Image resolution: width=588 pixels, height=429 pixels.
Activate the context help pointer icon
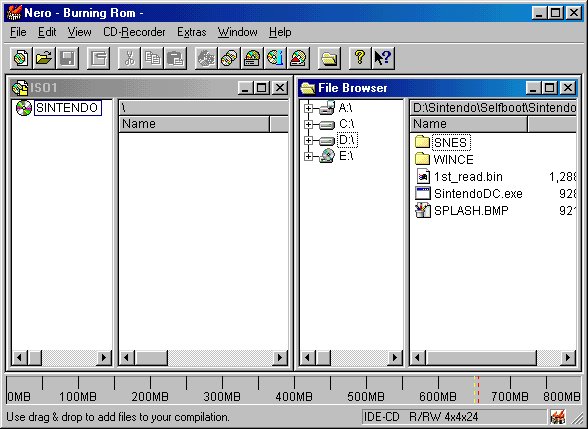(x=383, y=58)
